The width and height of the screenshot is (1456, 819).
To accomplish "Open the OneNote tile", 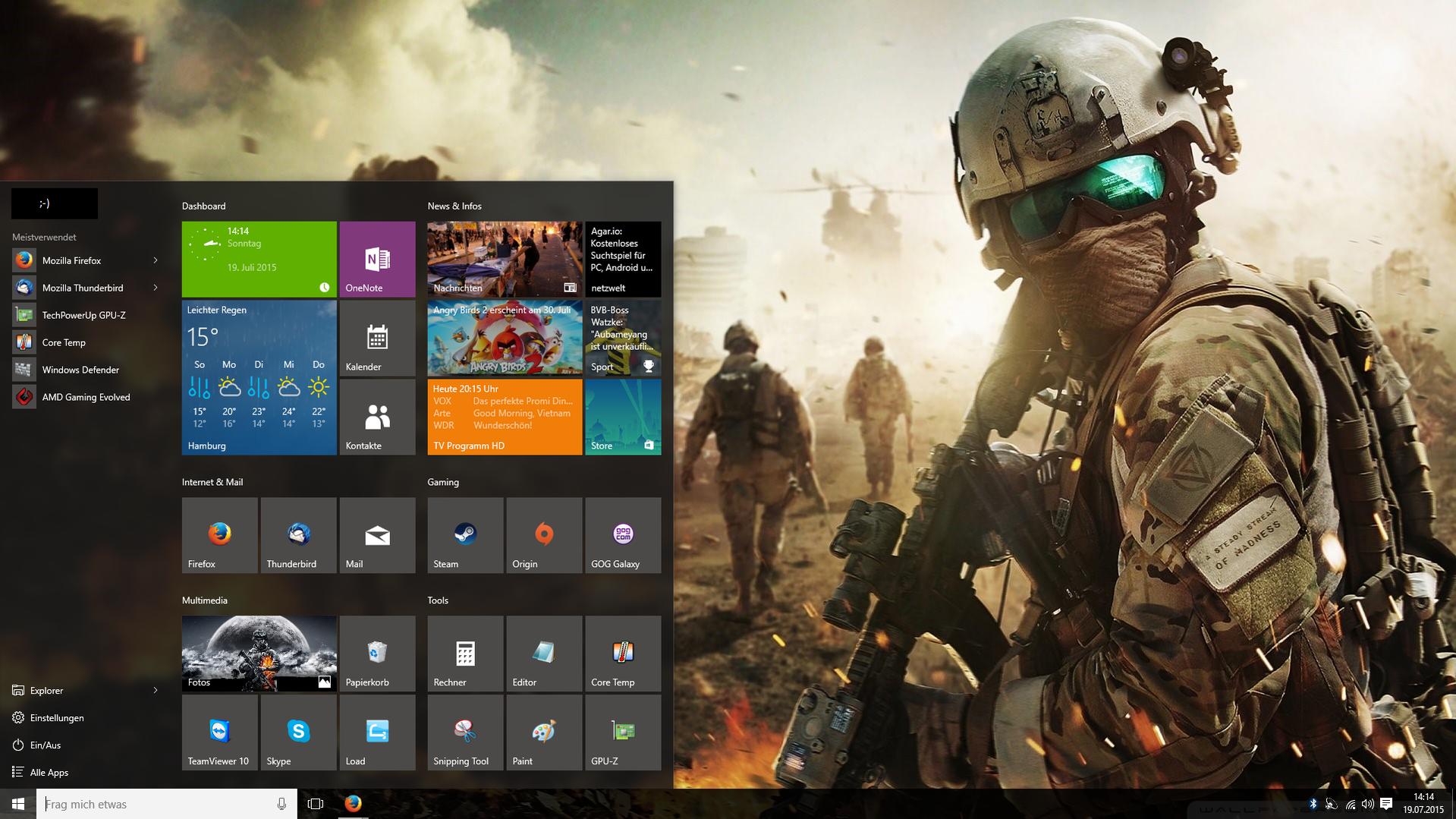I will coord(377,259).
